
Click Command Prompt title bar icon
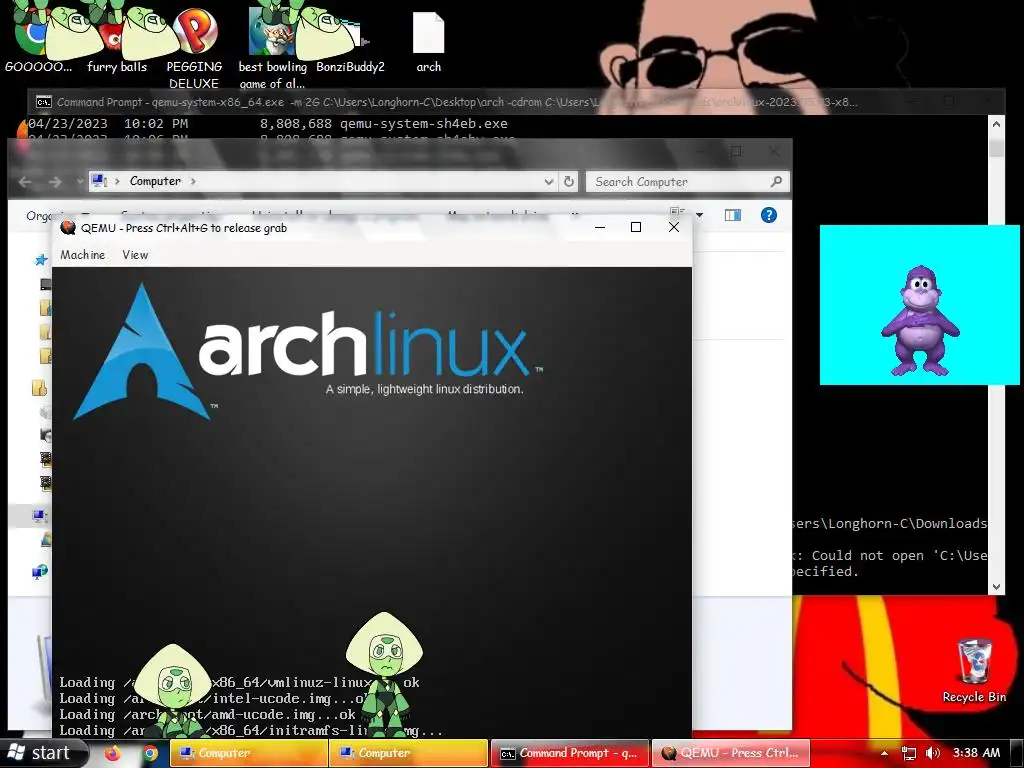(44, 102)
